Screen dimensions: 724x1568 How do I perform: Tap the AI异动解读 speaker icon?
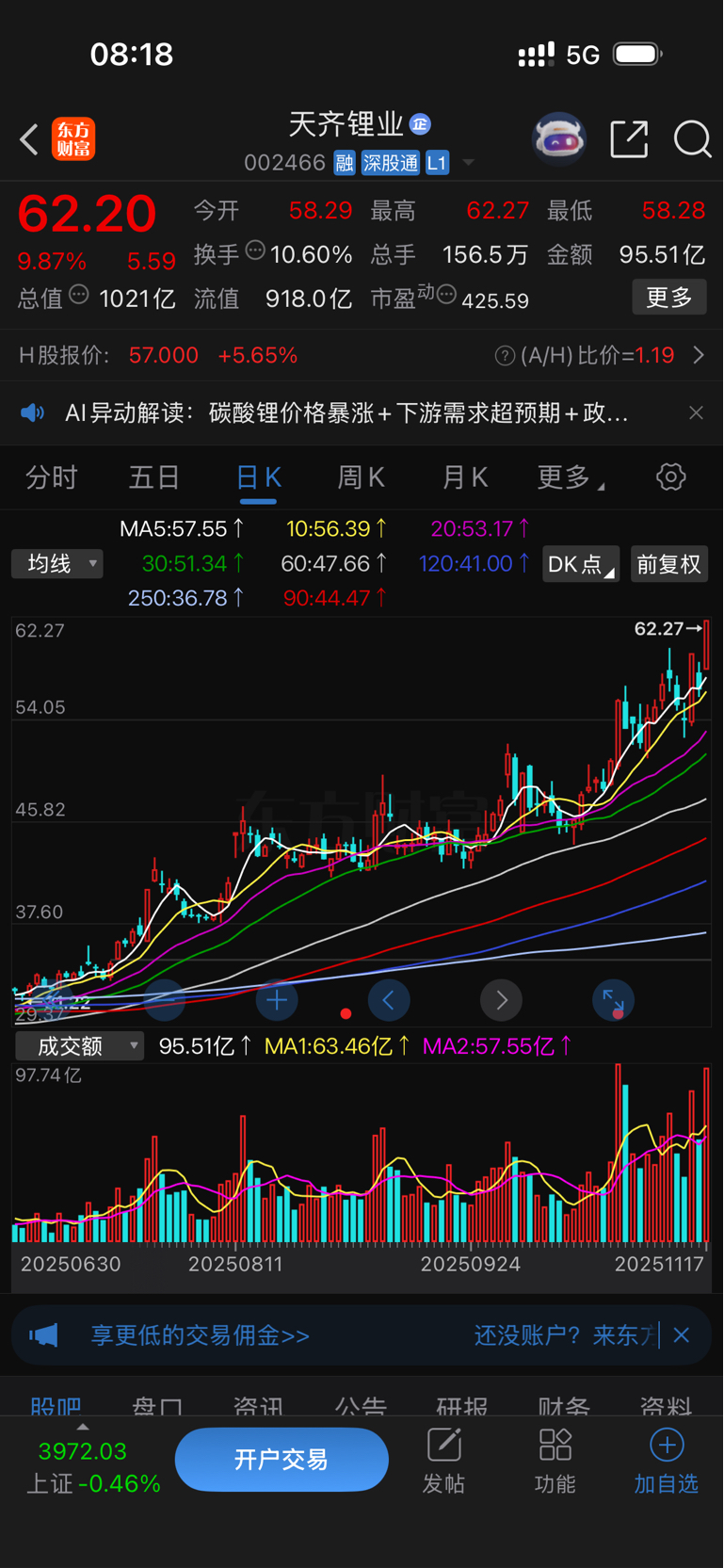pyautogui.click(x=33, y=412)
